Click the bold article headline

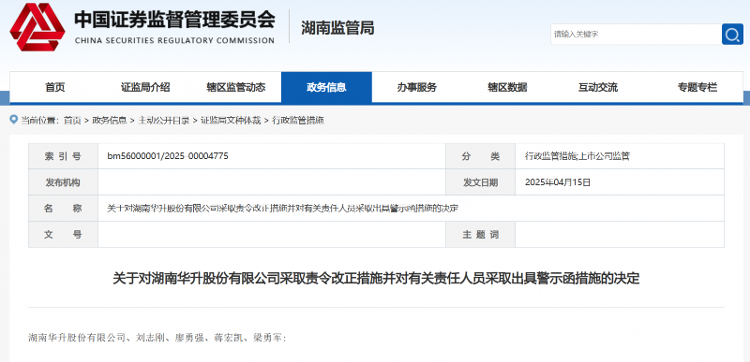(376, 278)
